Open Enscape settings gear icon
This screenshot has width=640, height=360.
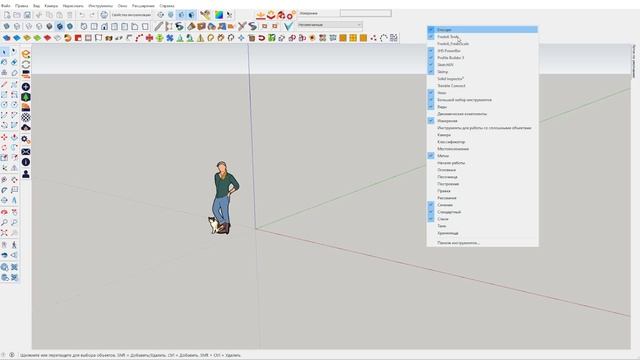[26, 140]
